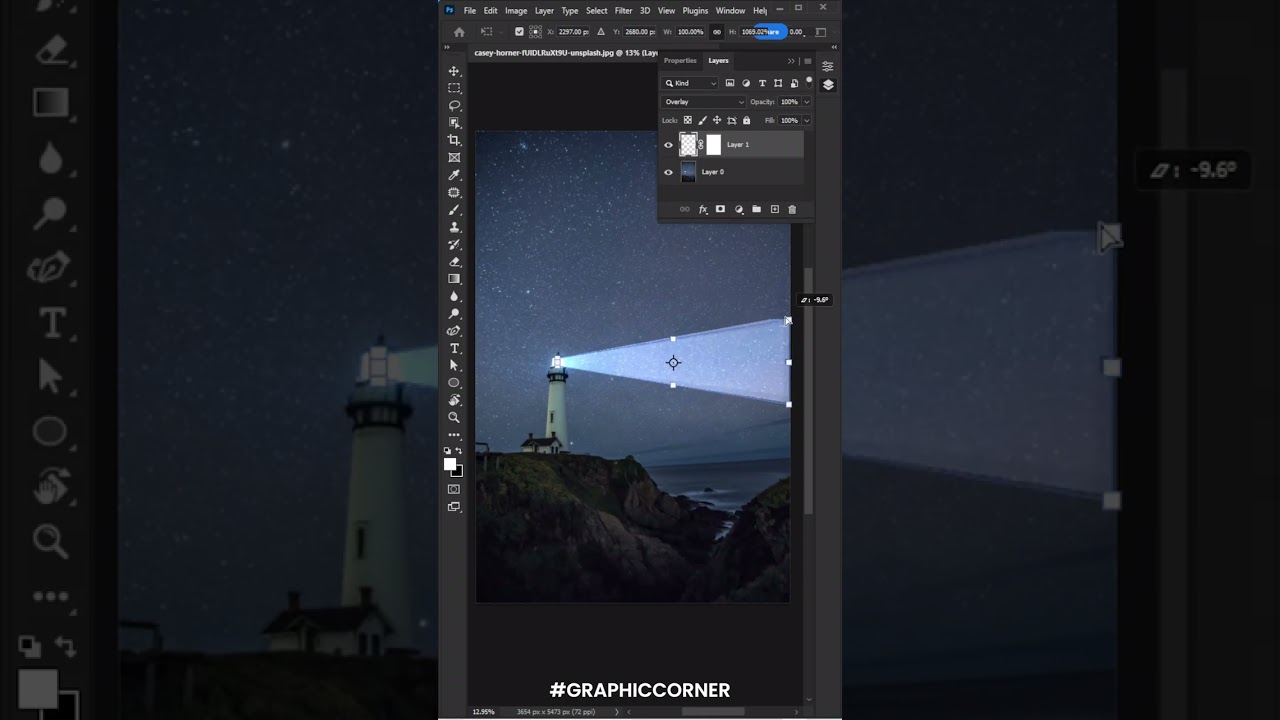Screen dimensions: 1280x720
Task: Select the Hand tool
Action: 454,400
